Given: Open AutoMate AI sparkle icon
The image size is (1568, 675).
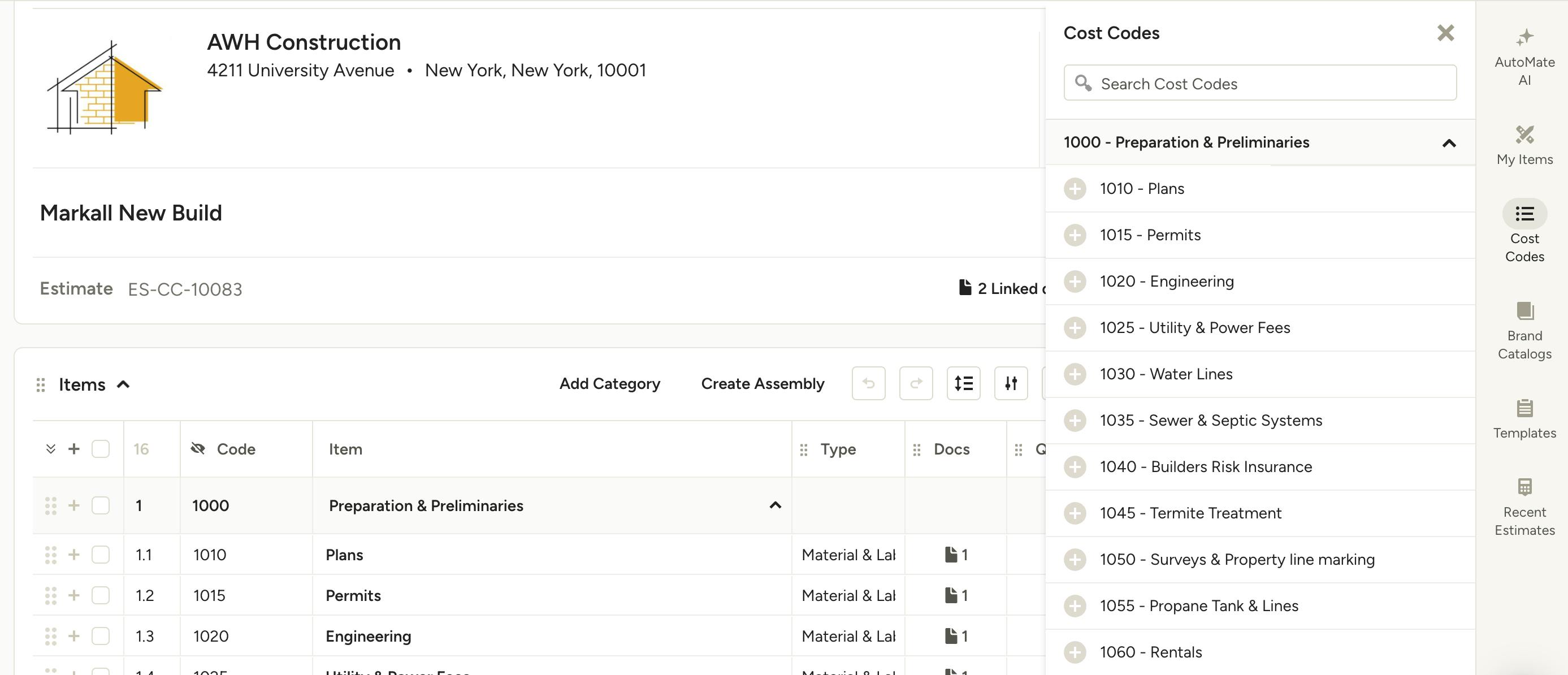Looking at the screenshot, I should click(1524, 38).
